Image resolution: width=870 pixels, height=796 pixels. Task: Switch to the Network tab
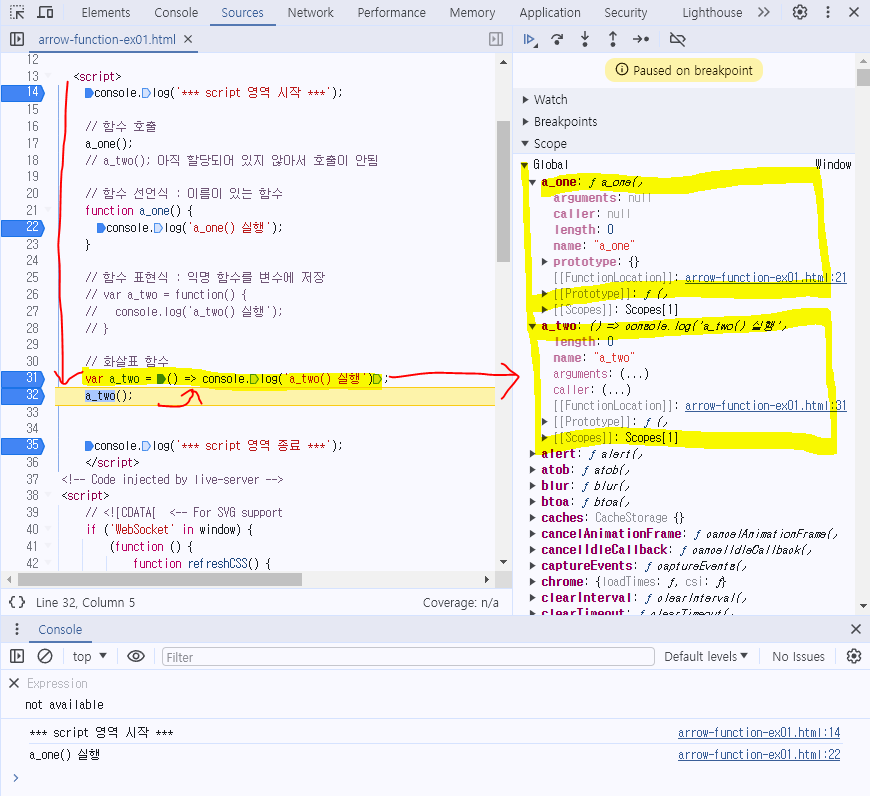point(310,12)
